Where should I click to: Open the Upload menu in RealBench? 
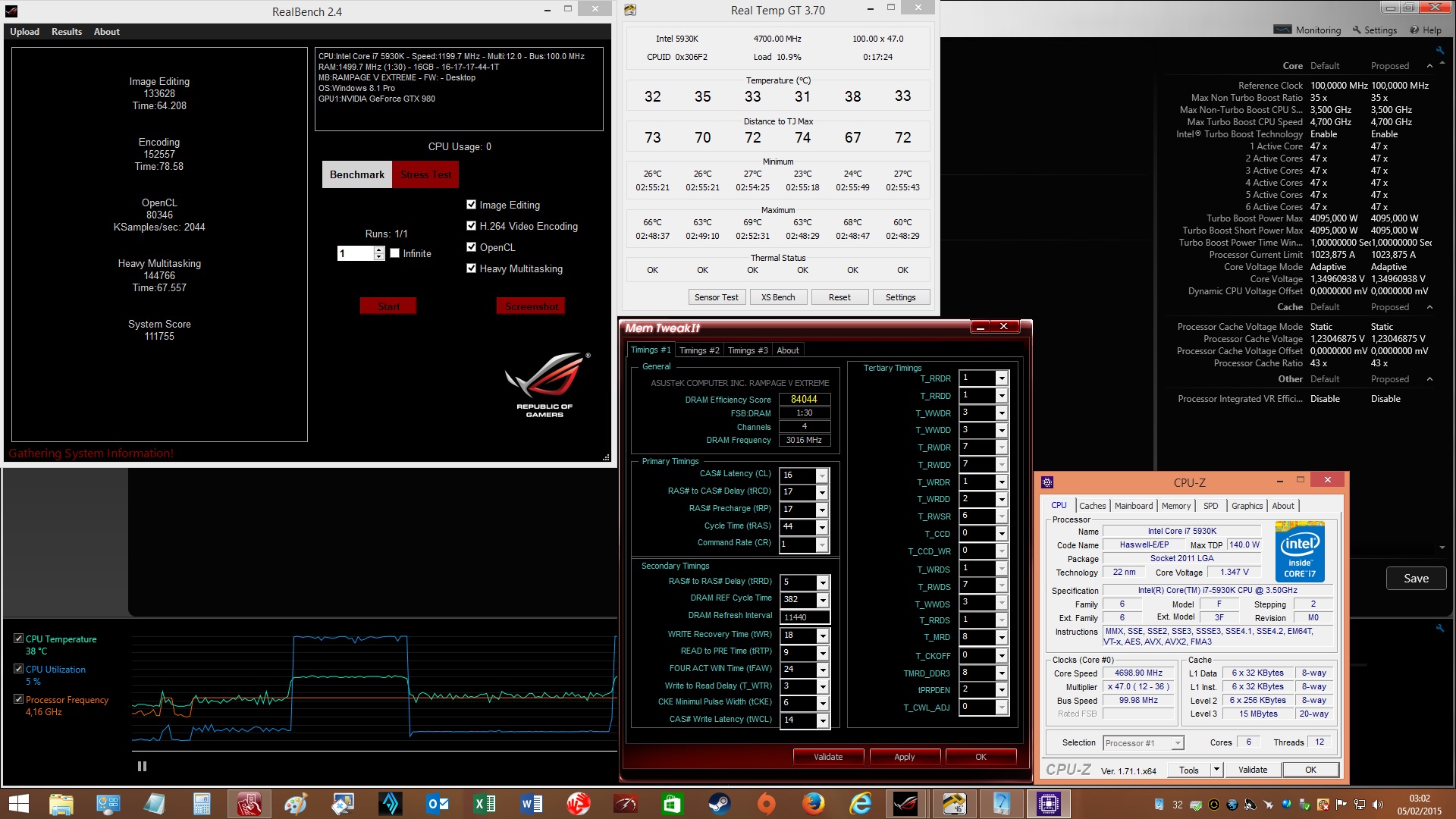(24, 32)
